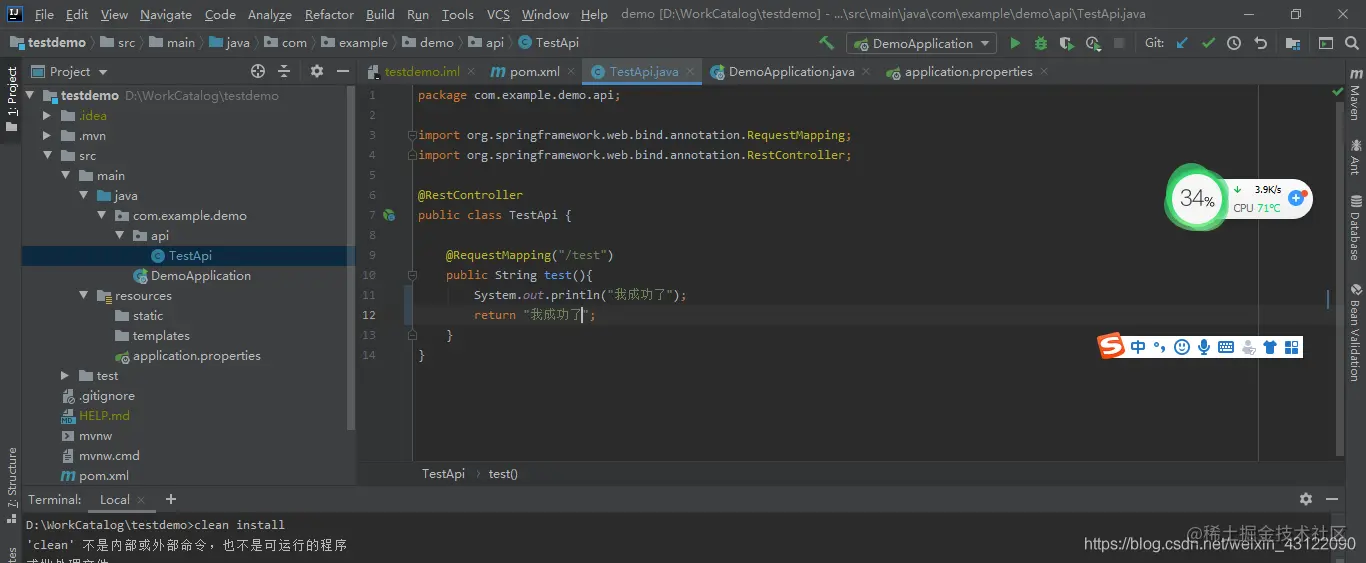Viewport: 1366px width, 563px height.
Task: Update project with the blue Git arrow
Action: 1183,43
